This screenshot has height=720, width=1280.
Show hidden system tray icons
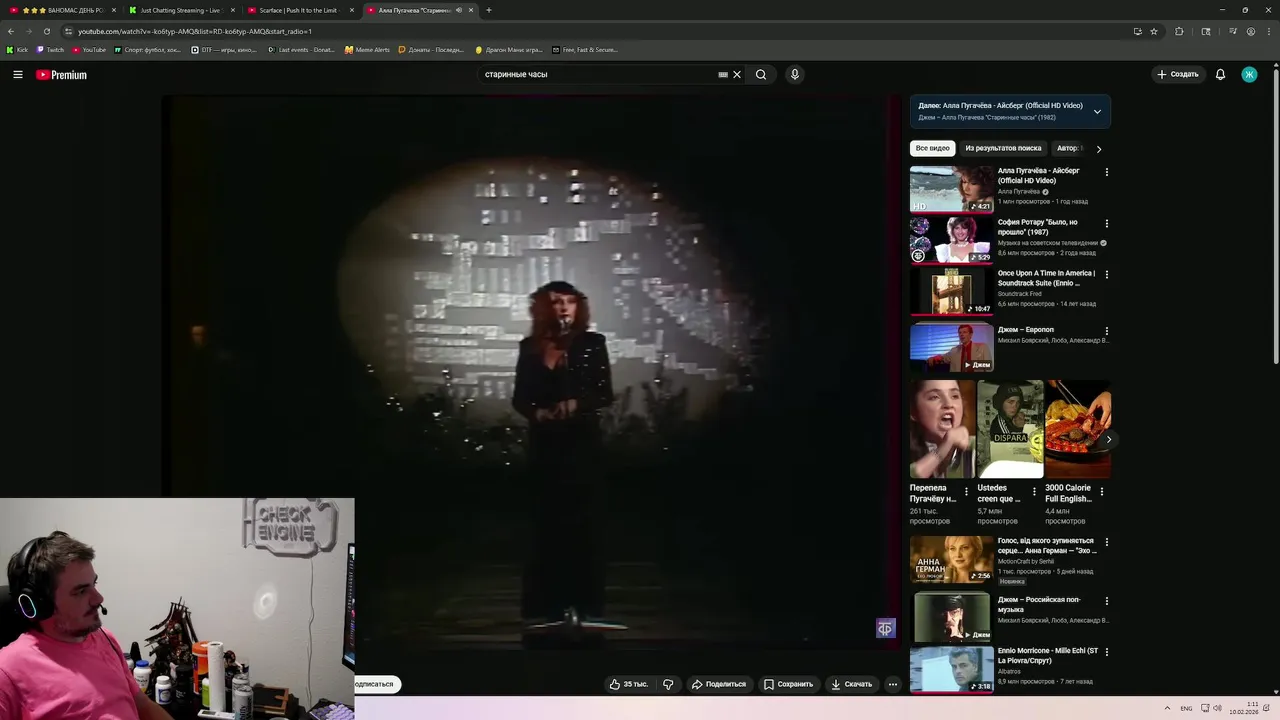(x=1167, y=708)
